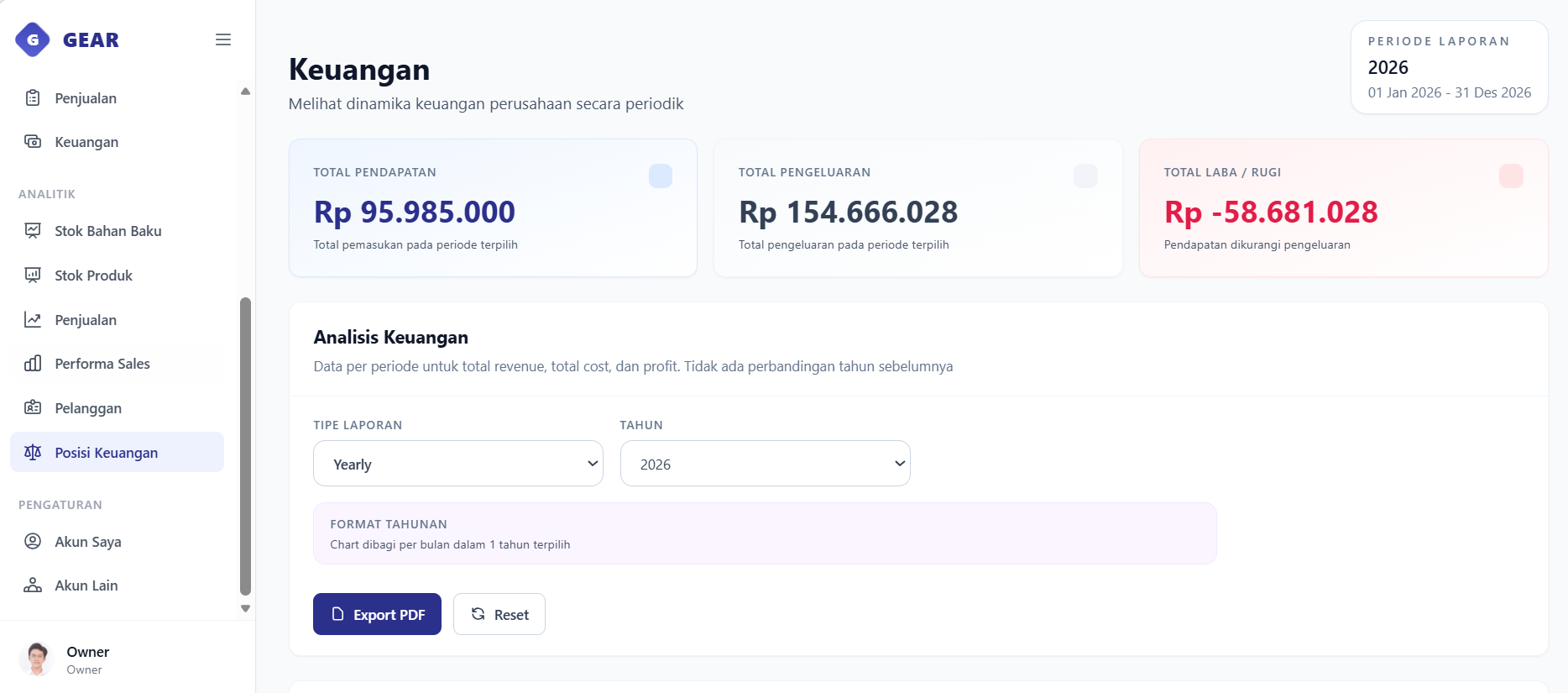The image size is (1568, 693).
Task: Click the refresh icon inside Reset
Action: point(478,614)
